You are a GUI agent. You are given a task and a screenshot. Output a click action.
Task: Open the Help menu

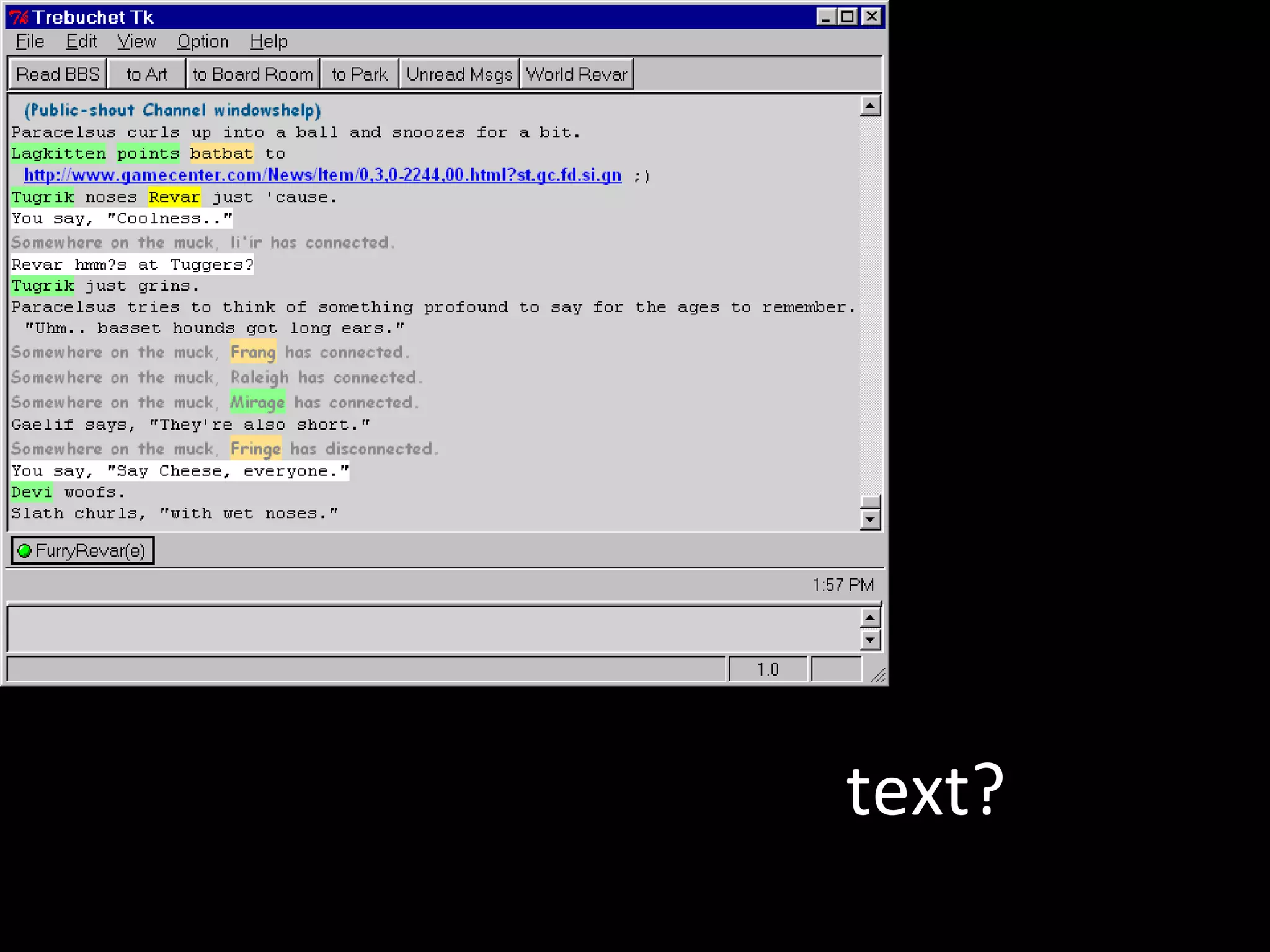click(269, 42)
